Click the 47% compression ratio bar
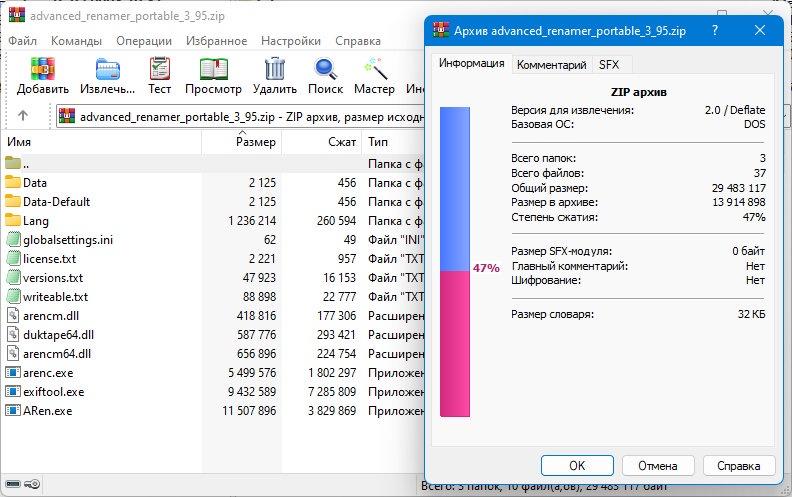This screenshot has width=792, height=497. [455, 262]
